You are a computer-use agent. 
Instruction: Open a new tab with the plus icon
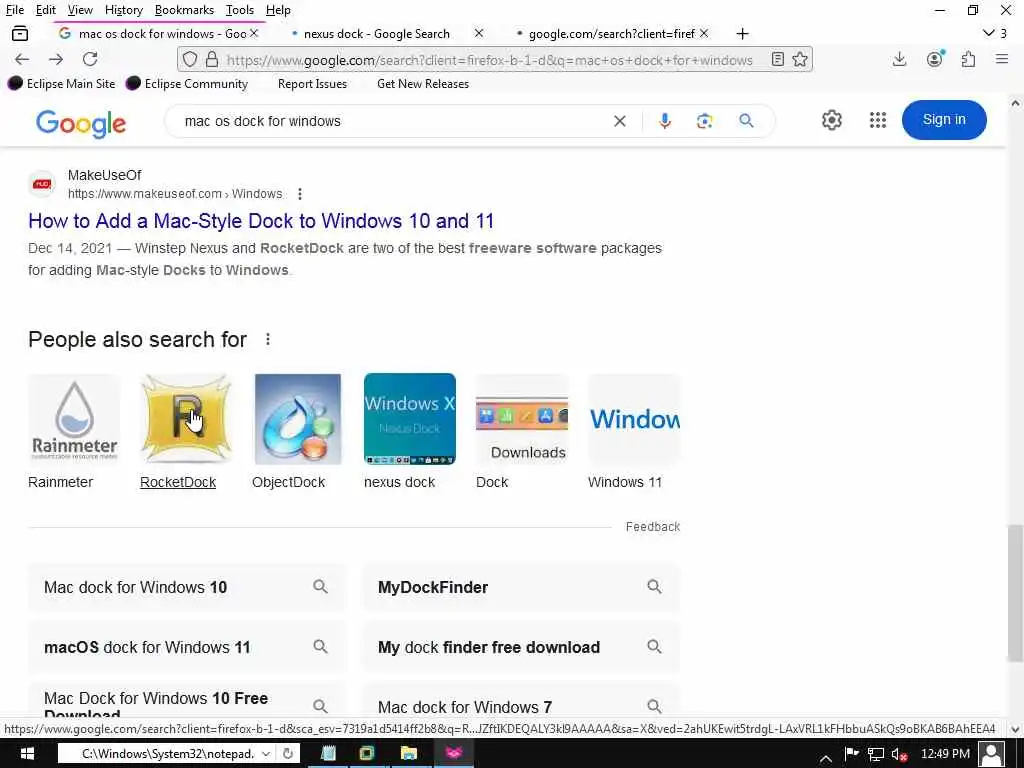(x=742, y=34)
